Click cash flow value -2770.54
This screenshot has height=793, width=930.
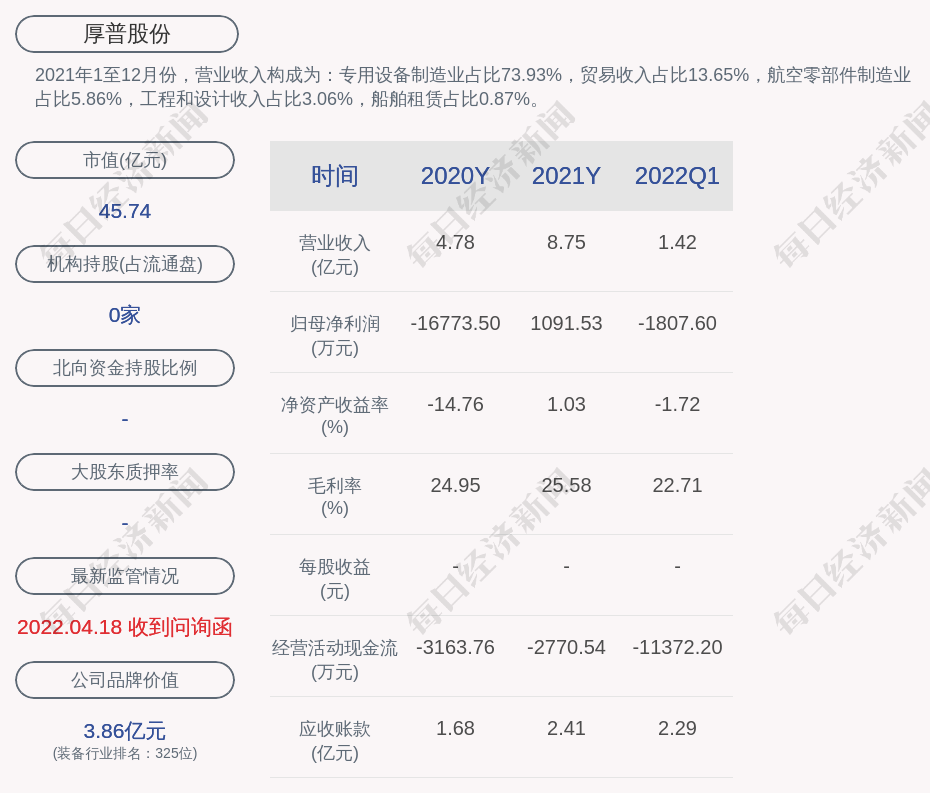pyautogui.click(x=566, y=647)
